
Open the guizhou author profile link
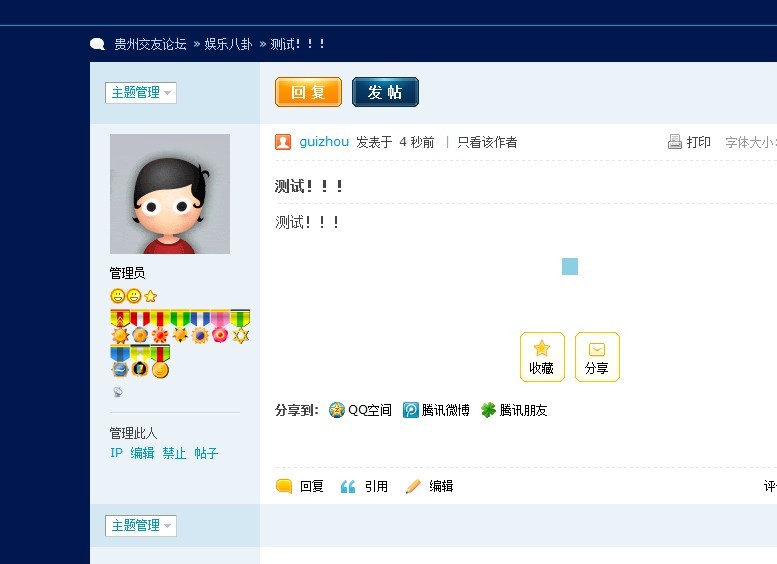[324, 142]
